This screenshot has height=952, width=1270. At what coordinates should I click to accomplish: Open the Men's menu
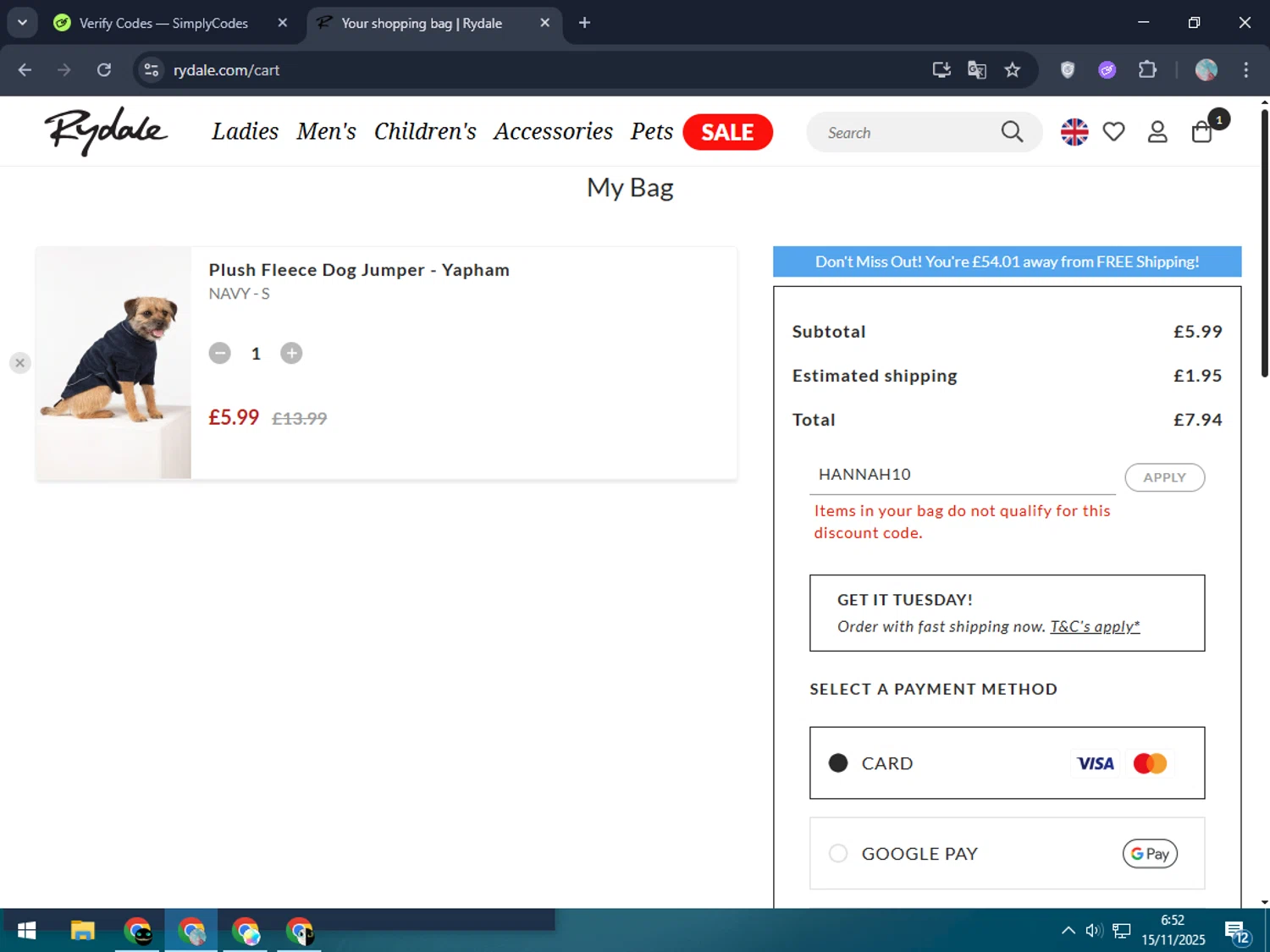pos(326,131)
